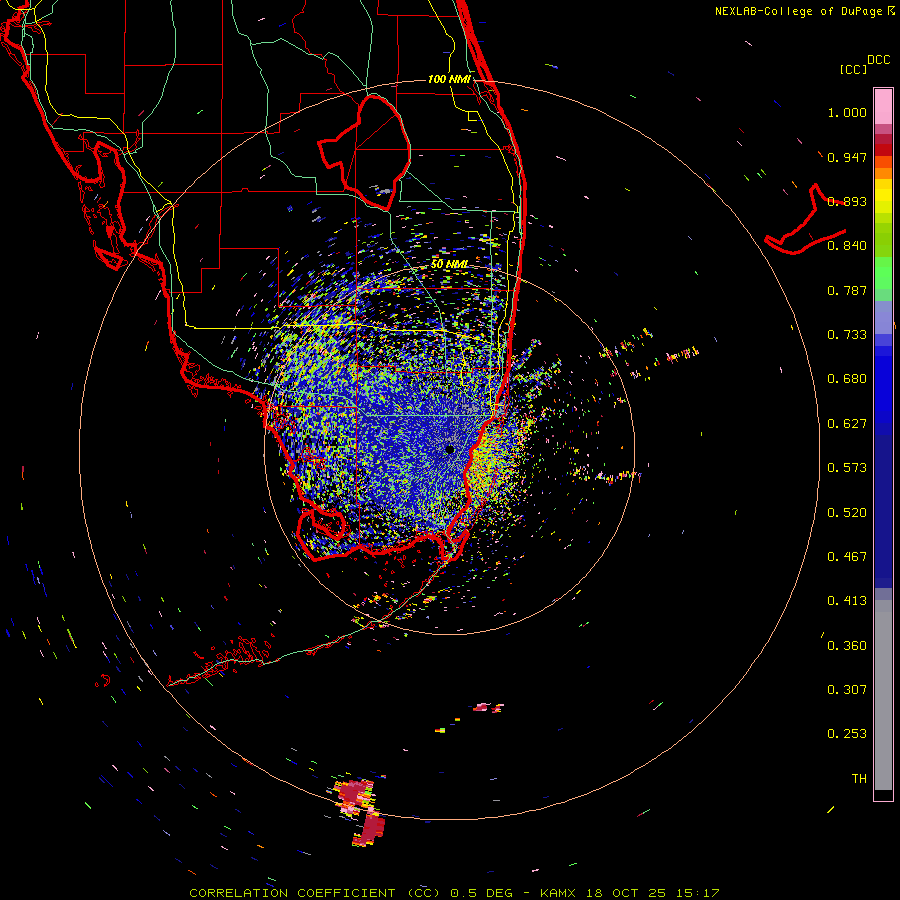Click the 0.680 color scale value
This screenshot has width=900, height=900.
847,379
